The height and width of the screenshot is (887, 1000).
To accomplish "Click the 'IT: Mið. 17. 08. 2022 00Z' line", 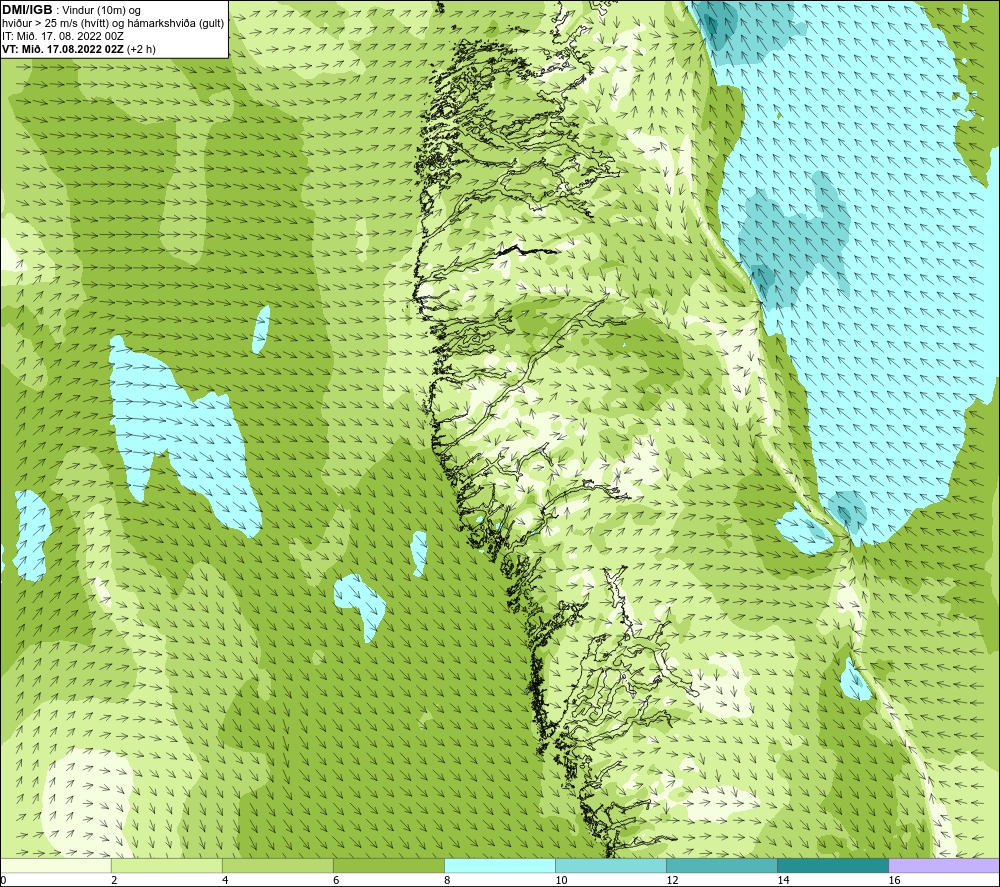I will [x=62, y=36].
